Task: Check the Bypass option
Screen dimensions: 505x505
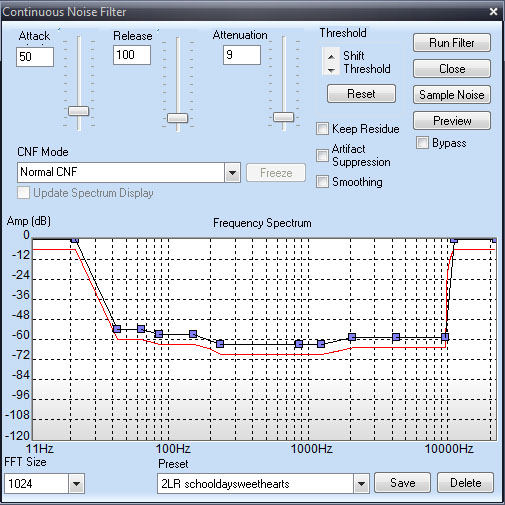Action: [x=422, y=143]
